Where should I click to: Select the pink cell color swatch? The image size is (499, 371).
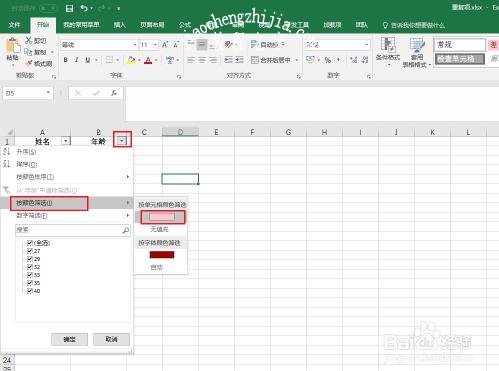162,217
